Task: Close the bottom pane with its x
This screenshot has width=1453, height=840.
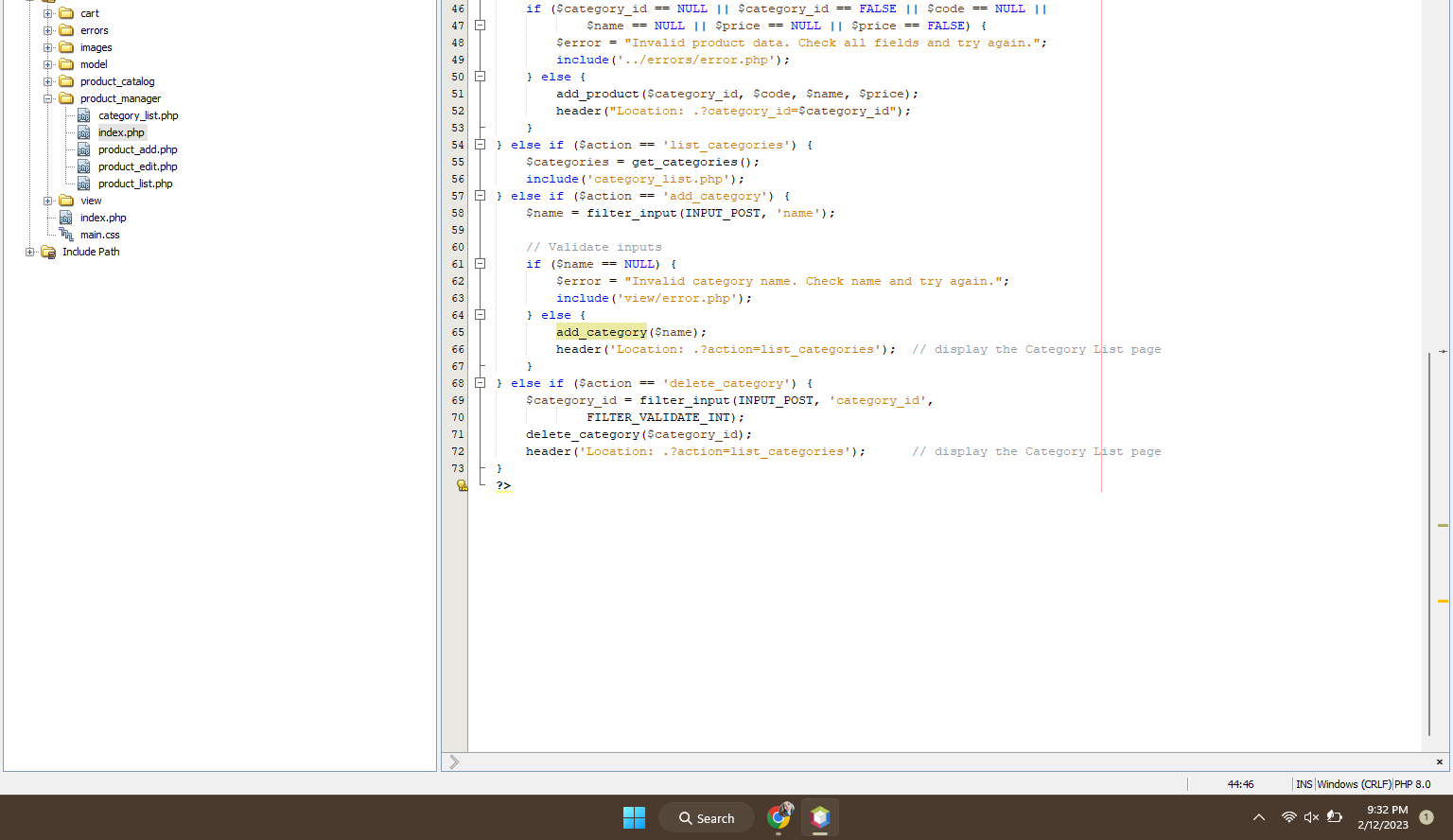Action: pyautogui.click(x=1440, y=761)
